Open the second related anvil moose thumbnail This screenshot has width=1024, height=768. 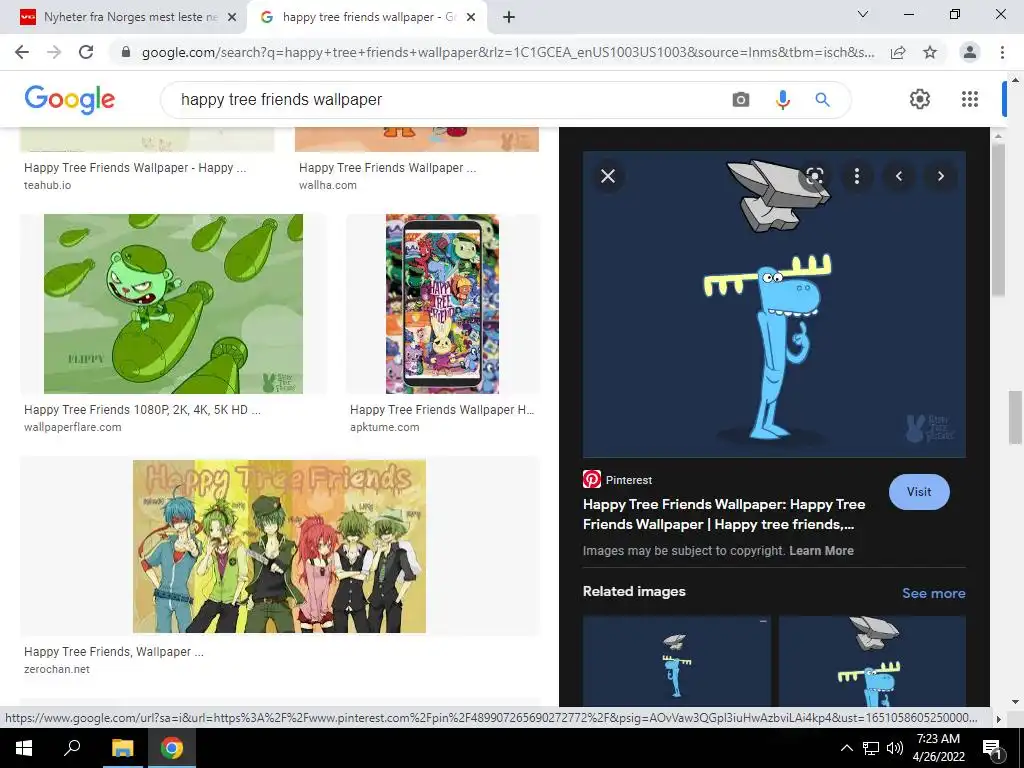872,660
